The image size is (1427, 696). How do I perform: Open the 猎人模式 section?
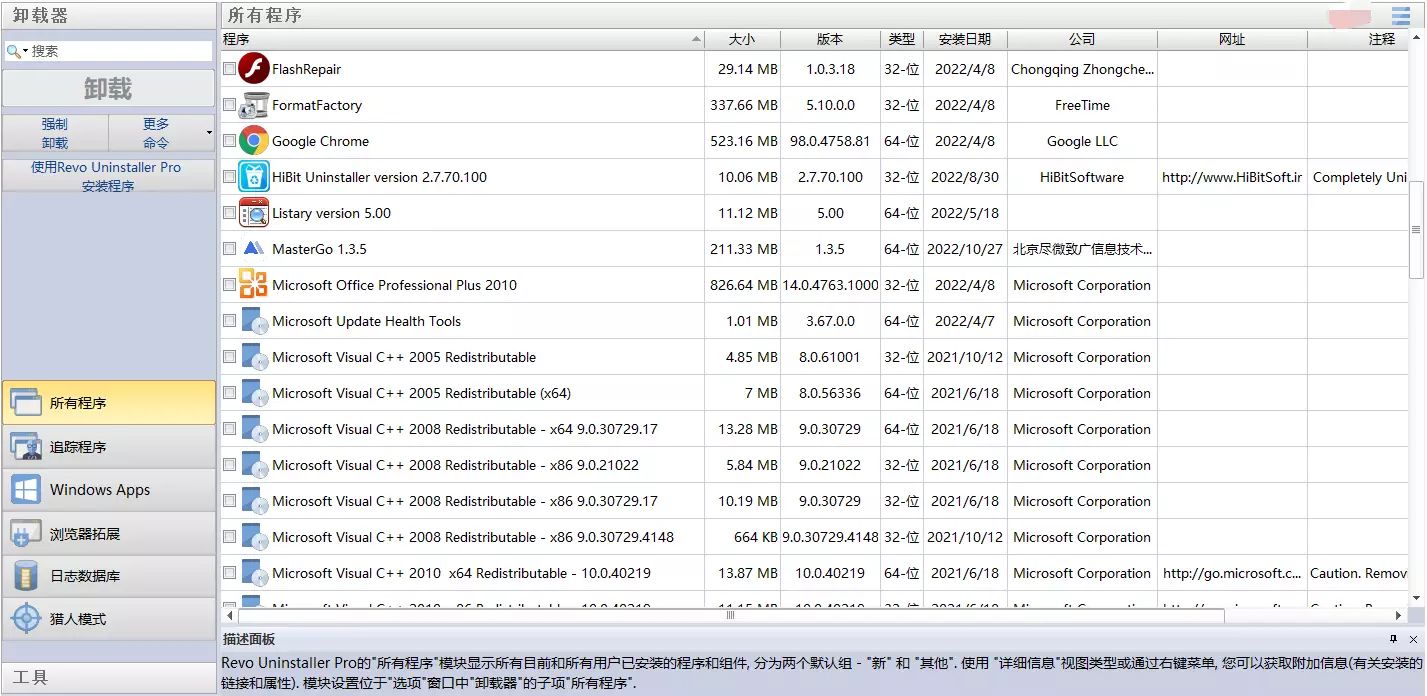click(108, 619)
